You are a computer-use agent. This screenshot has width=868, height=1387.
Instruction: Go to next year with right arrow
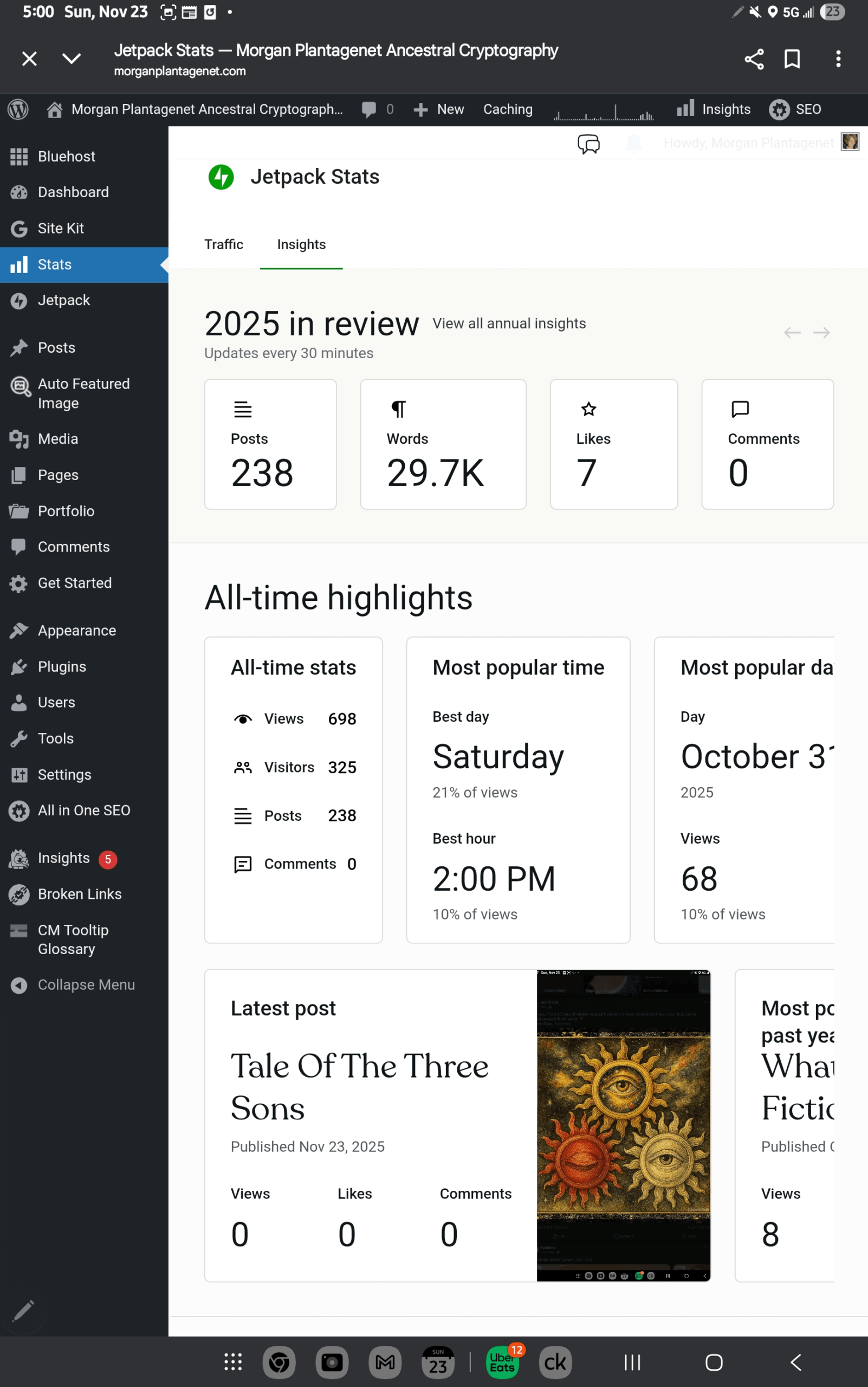821,333
